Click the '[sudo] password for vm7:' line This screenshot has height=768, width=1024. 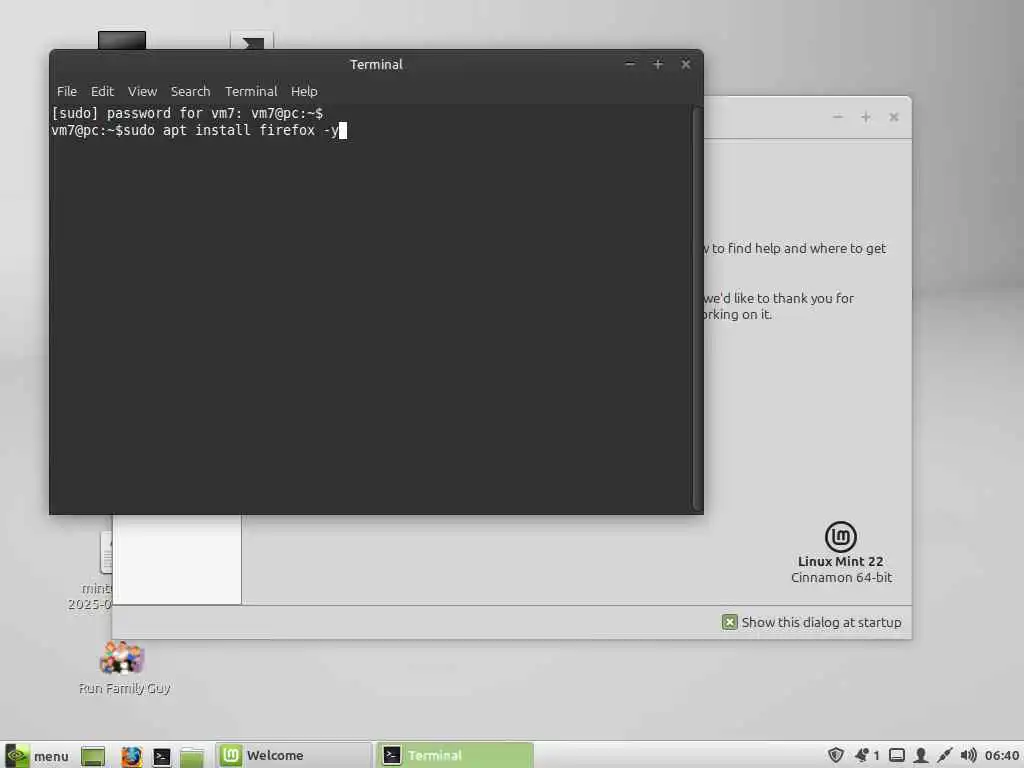coord(147,113)
